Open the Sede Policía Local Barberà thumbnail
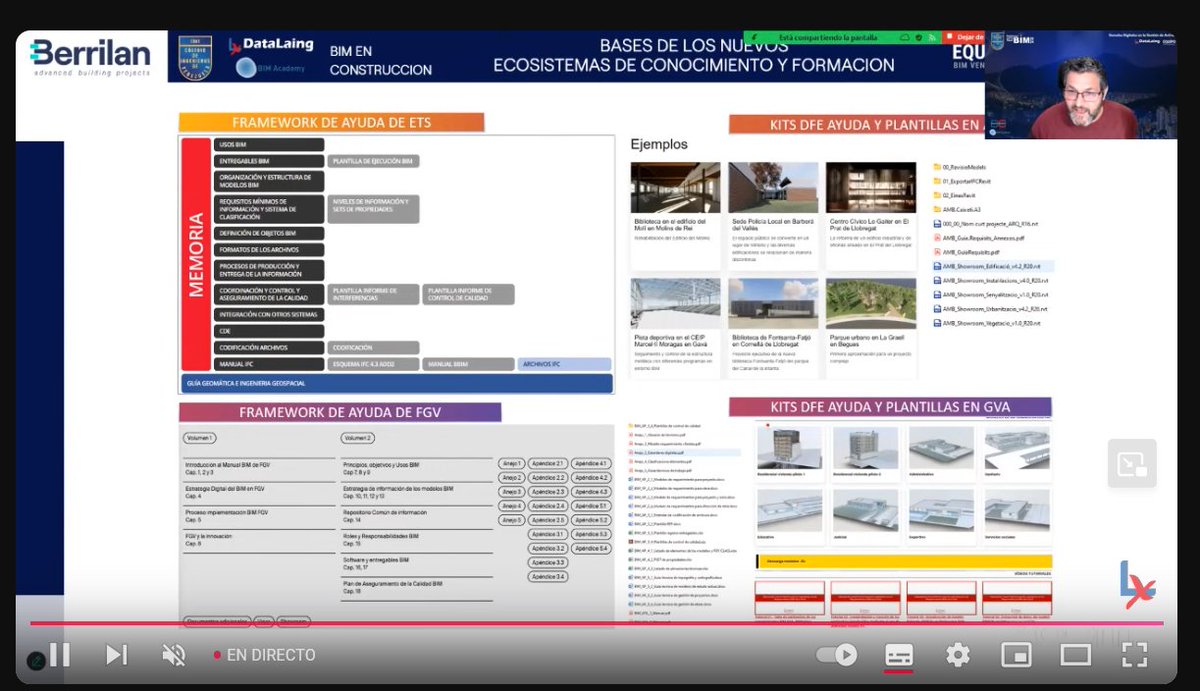The height and width of the screenshot is (691, 1200). click(773, 188)
